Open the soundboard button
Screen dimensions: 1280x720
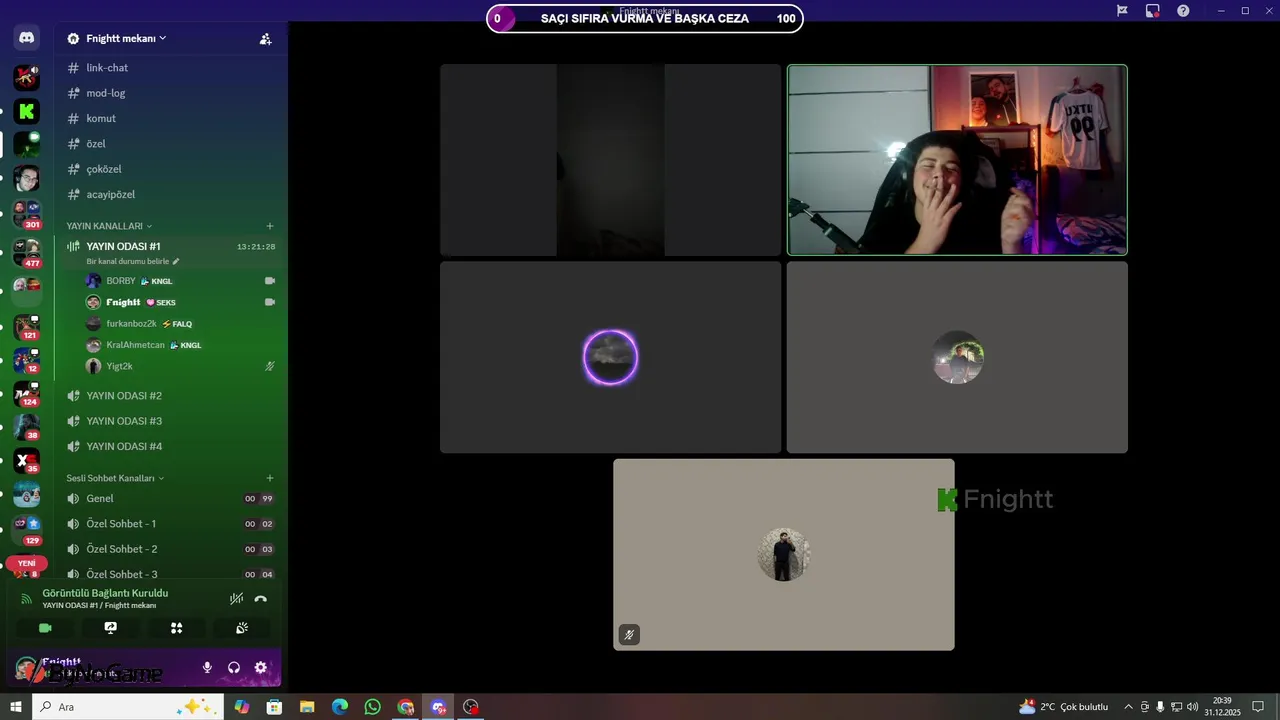tap(242, 628)
